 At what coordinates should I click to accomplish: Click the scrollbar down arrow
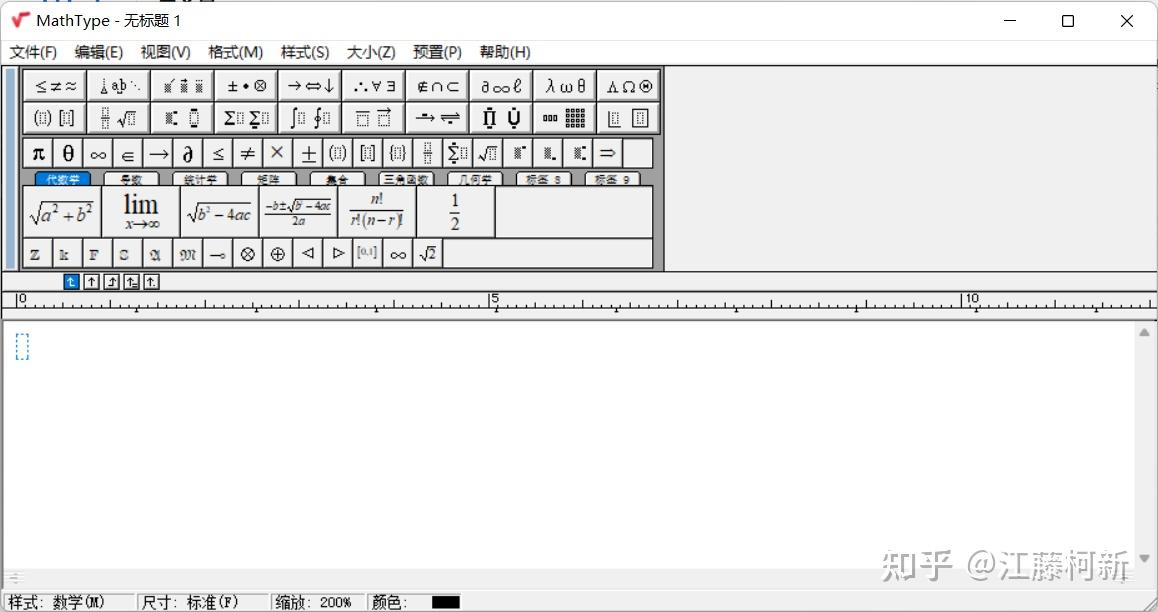[1145, 559]
